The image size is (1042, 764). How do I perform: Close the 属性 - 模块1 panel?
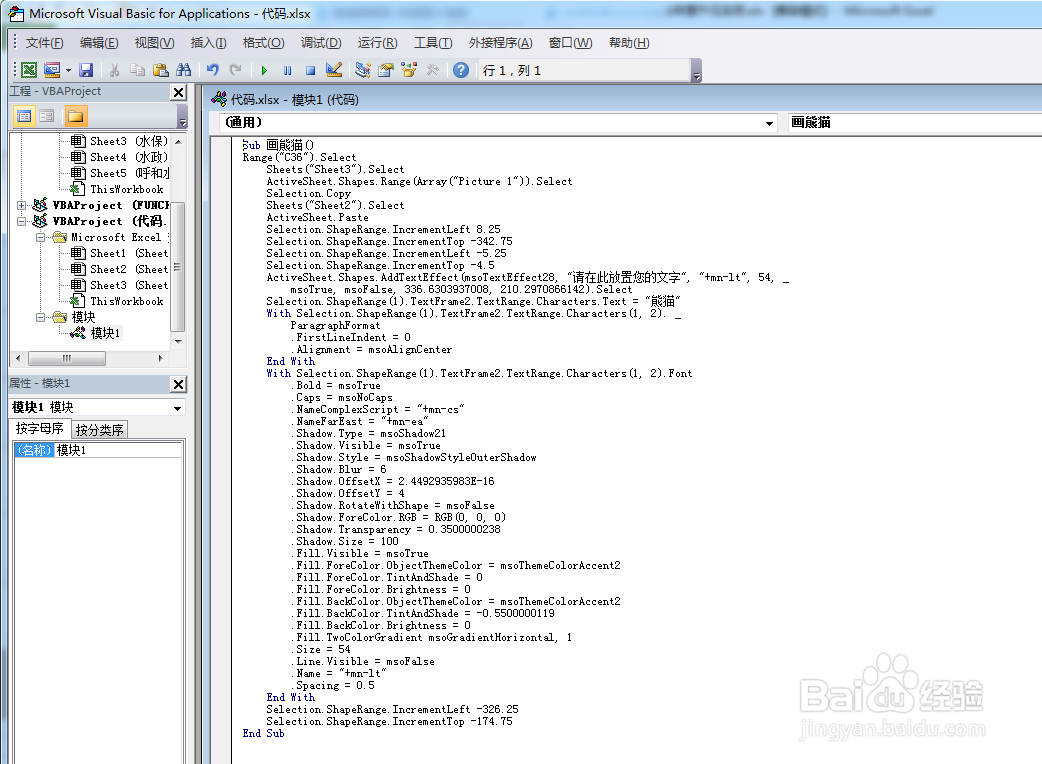pyautogui.click(x=179, y=384)
